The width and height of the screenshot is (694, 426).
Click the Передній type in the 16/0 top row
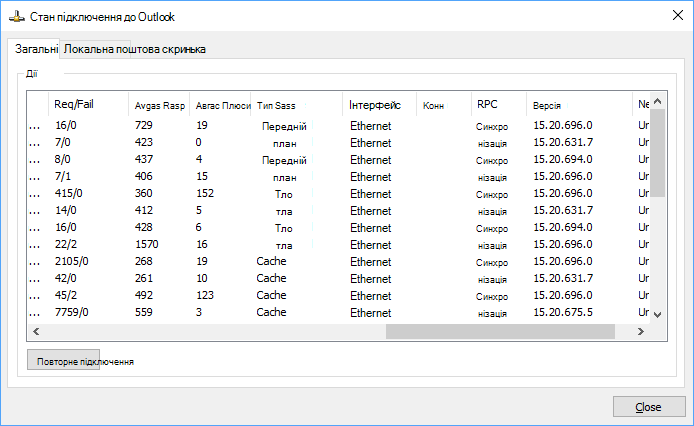click(x=284, y=127)
